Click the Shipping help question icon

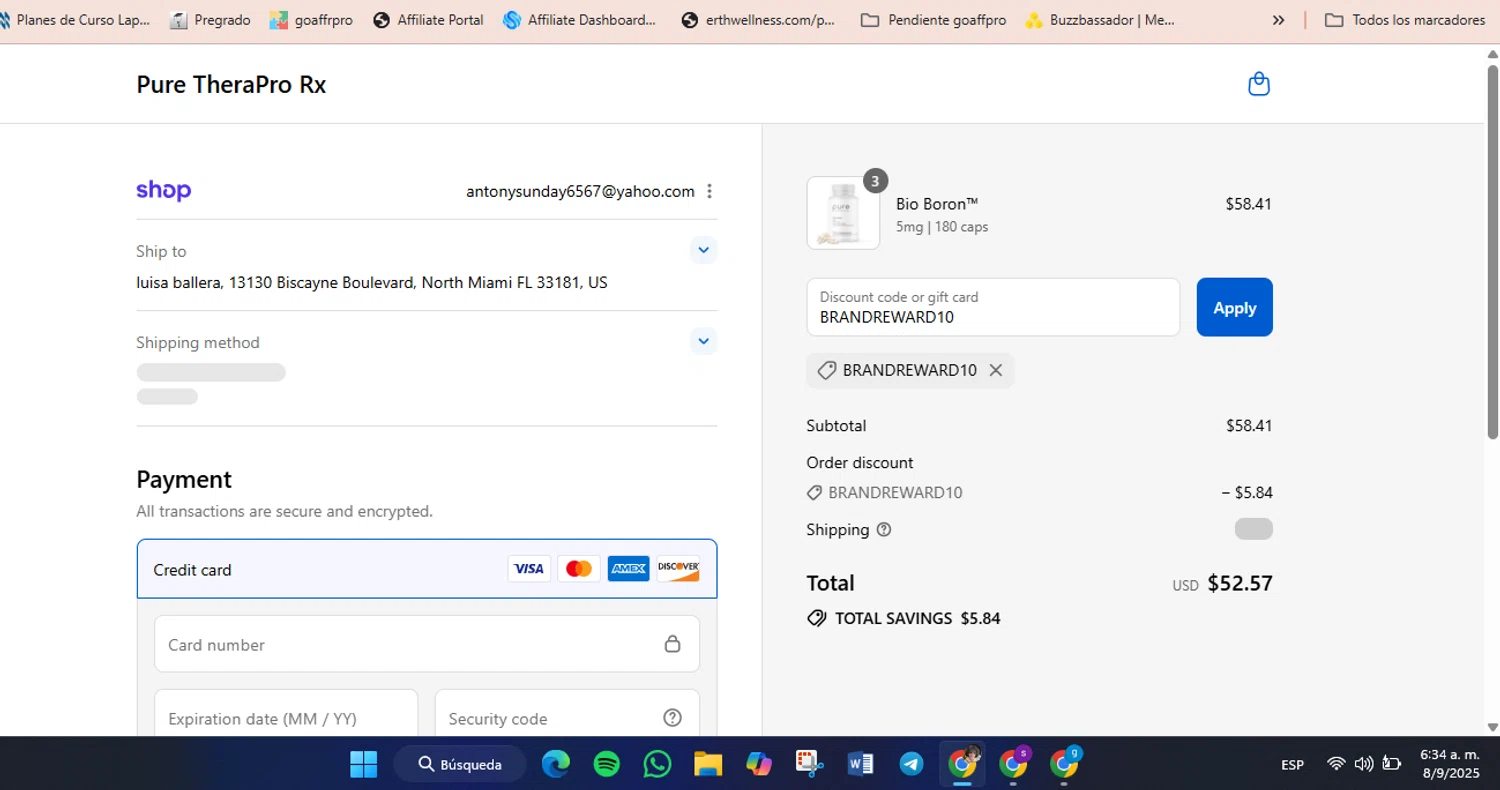coord(883,530)
